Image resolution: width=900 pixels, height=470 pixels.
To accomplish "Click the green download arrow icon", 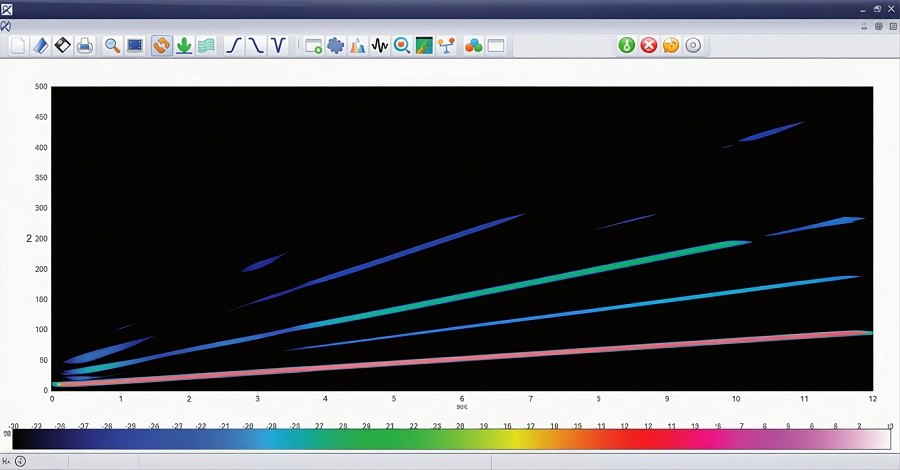I will [x=184, y=45].
